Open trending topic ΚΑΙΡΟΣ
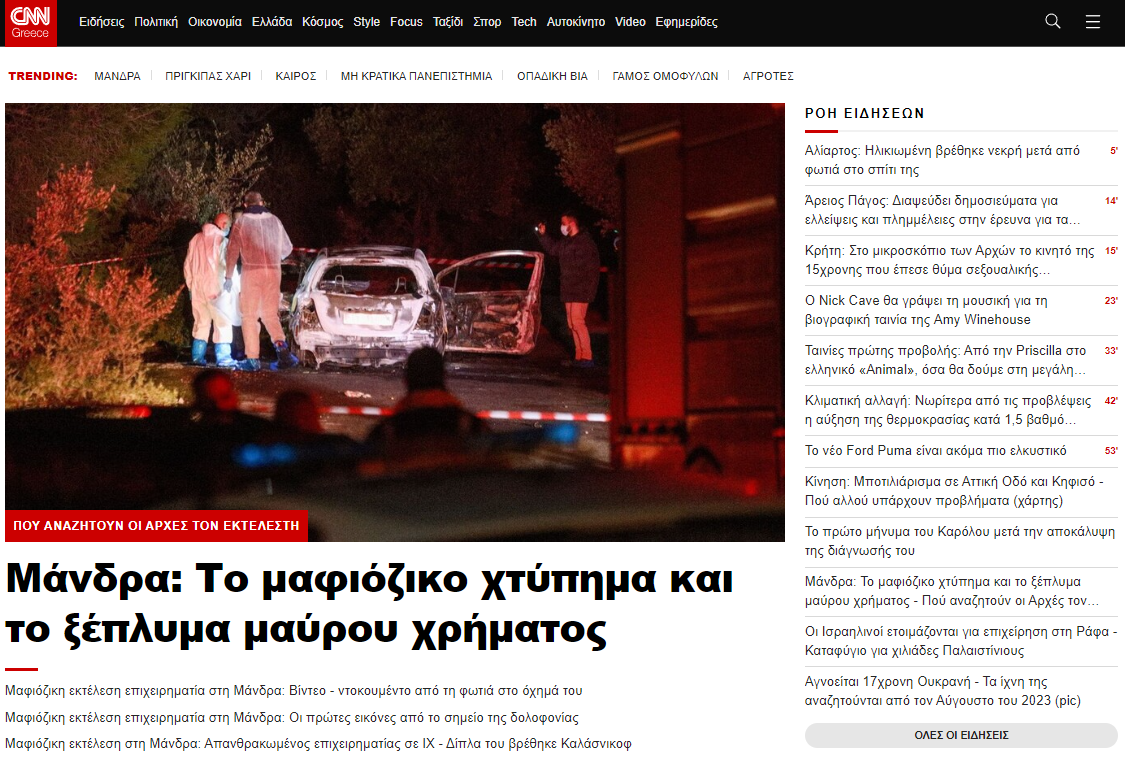Image resolution: width=1125 pixels, height=759 pixels. click(x=296, y=76)
